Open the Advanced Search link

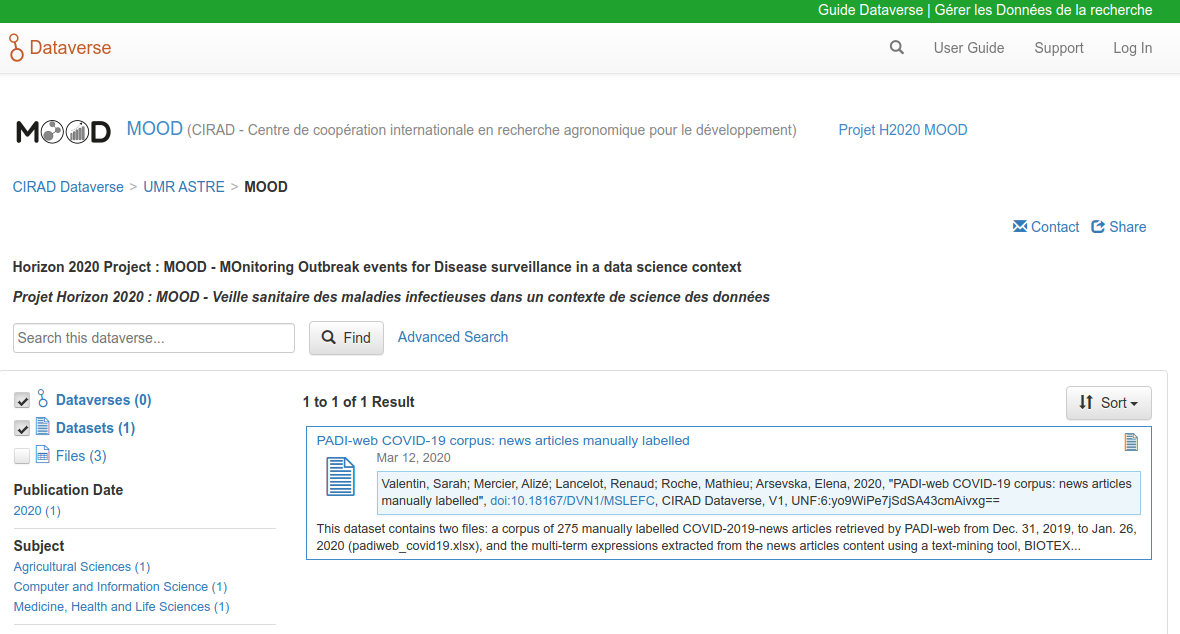(x=452, y=337)
